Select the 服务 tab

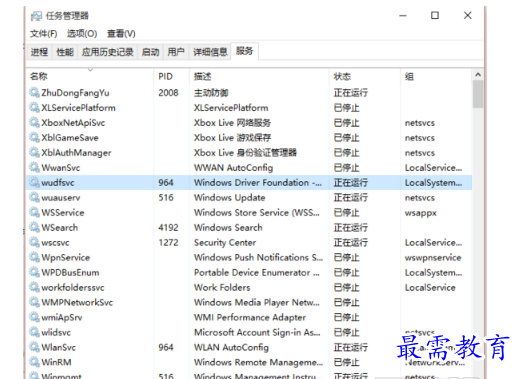tap(245, 51)
